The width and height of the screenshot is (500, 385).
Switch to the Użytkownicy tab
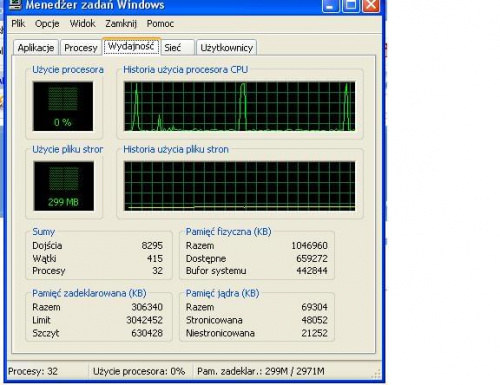point(227,48)
